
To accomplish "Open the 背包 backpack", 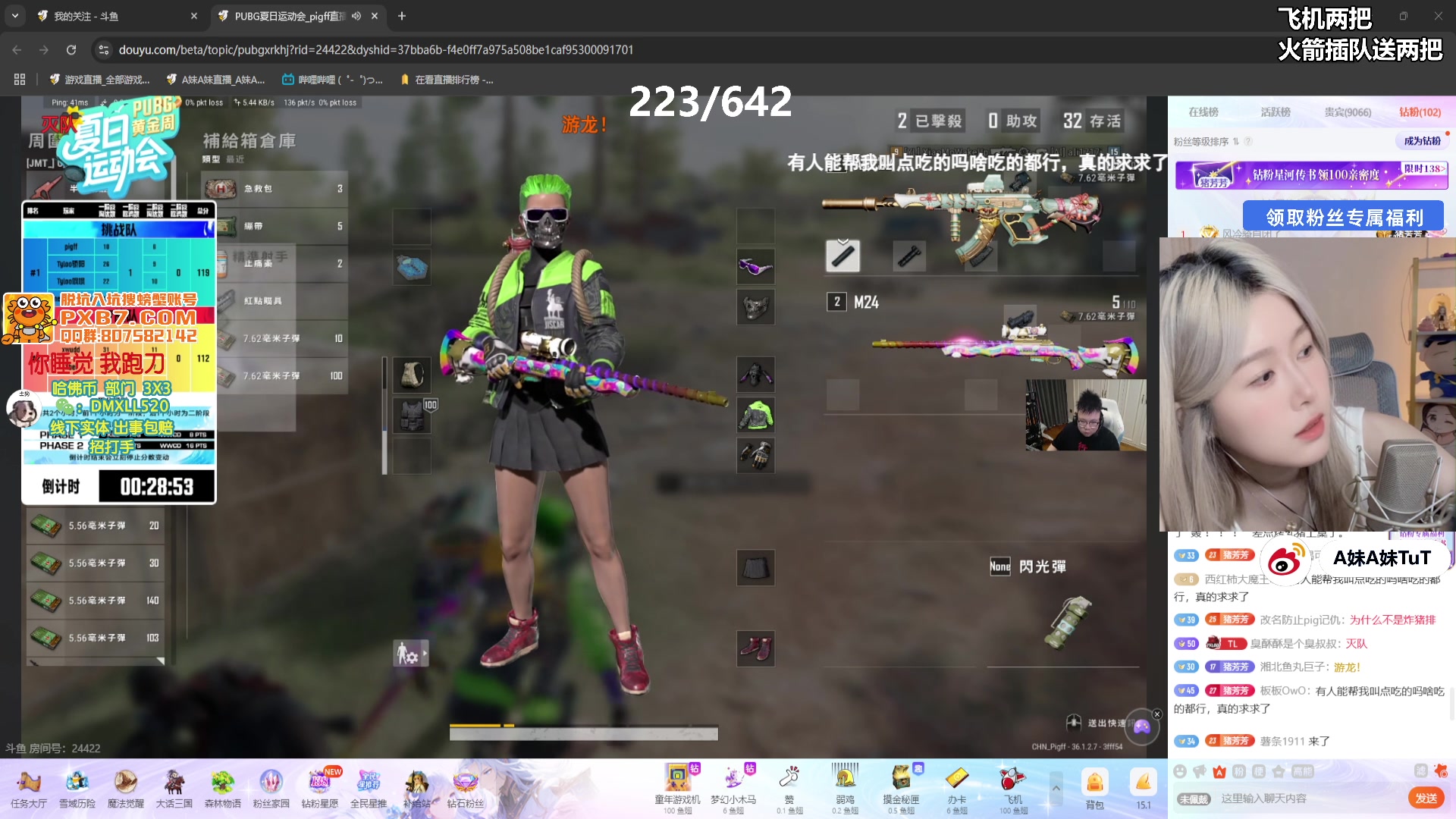I will pyautogui.click(x=1095, y=789).
